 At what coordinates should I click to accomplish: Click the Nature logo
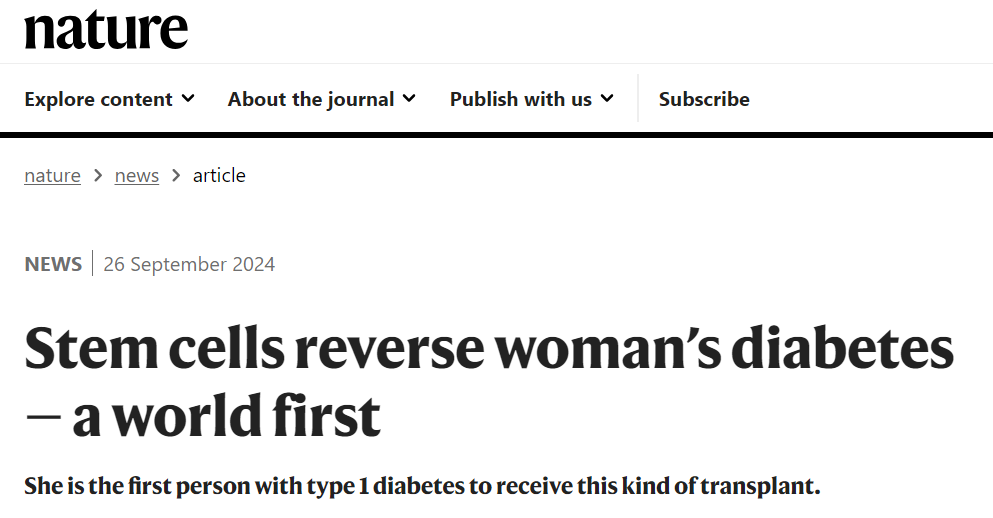point(106,30)
